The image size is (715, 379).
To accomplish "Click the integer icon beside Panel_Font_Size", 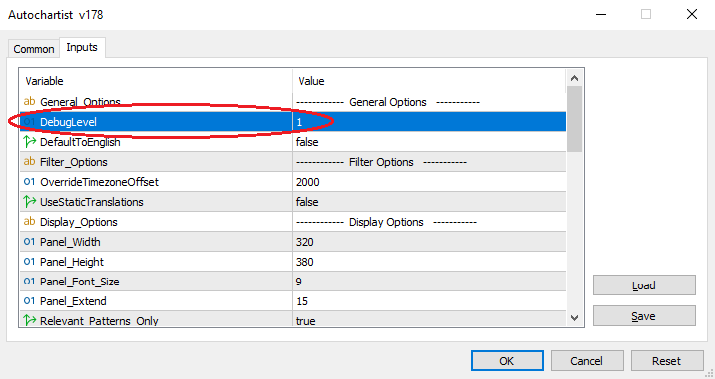I will tap(29, 281).
